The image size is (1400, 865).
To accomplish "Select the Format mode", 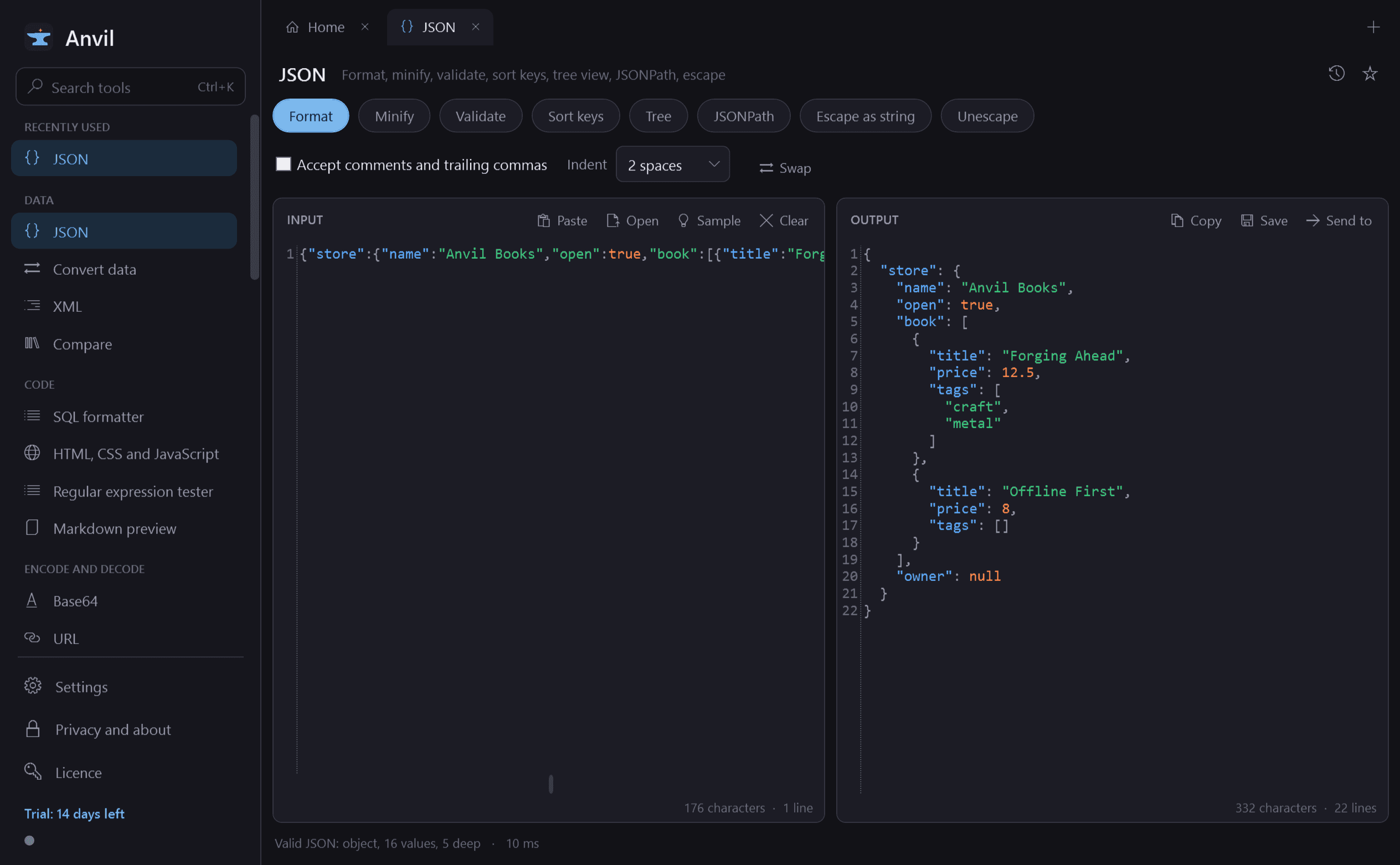I will tap(311, 116).
